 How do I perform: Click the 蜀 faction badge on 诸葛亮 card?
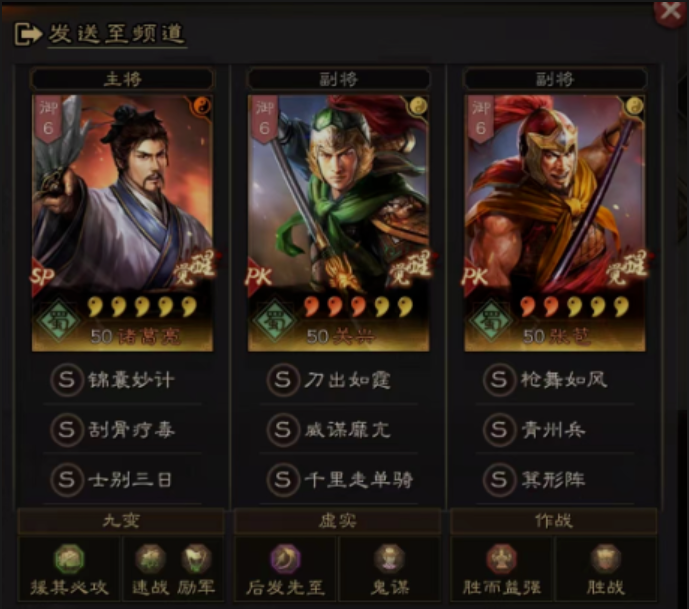[58, 320]
